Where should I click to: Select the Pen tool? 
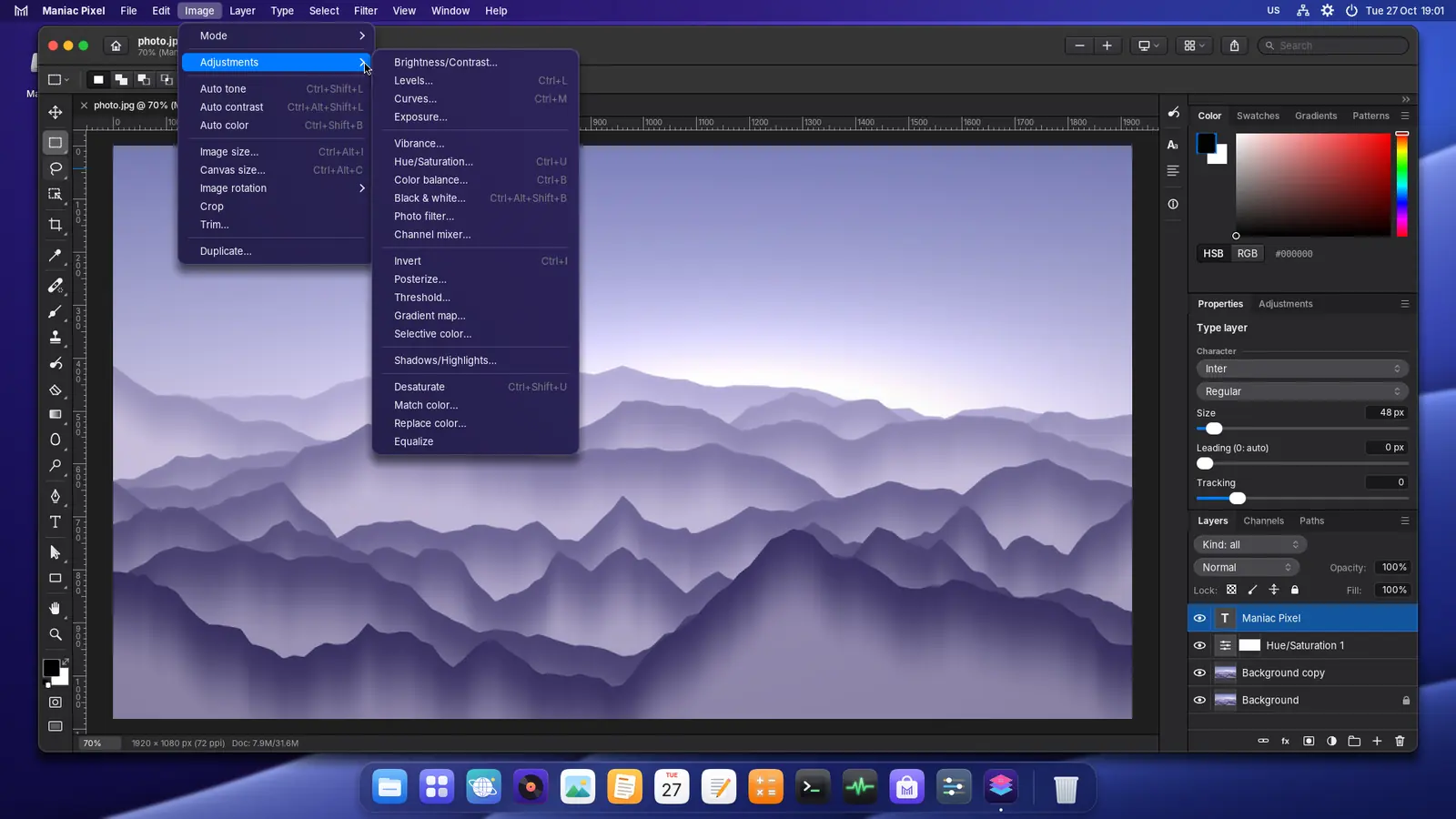56,496
